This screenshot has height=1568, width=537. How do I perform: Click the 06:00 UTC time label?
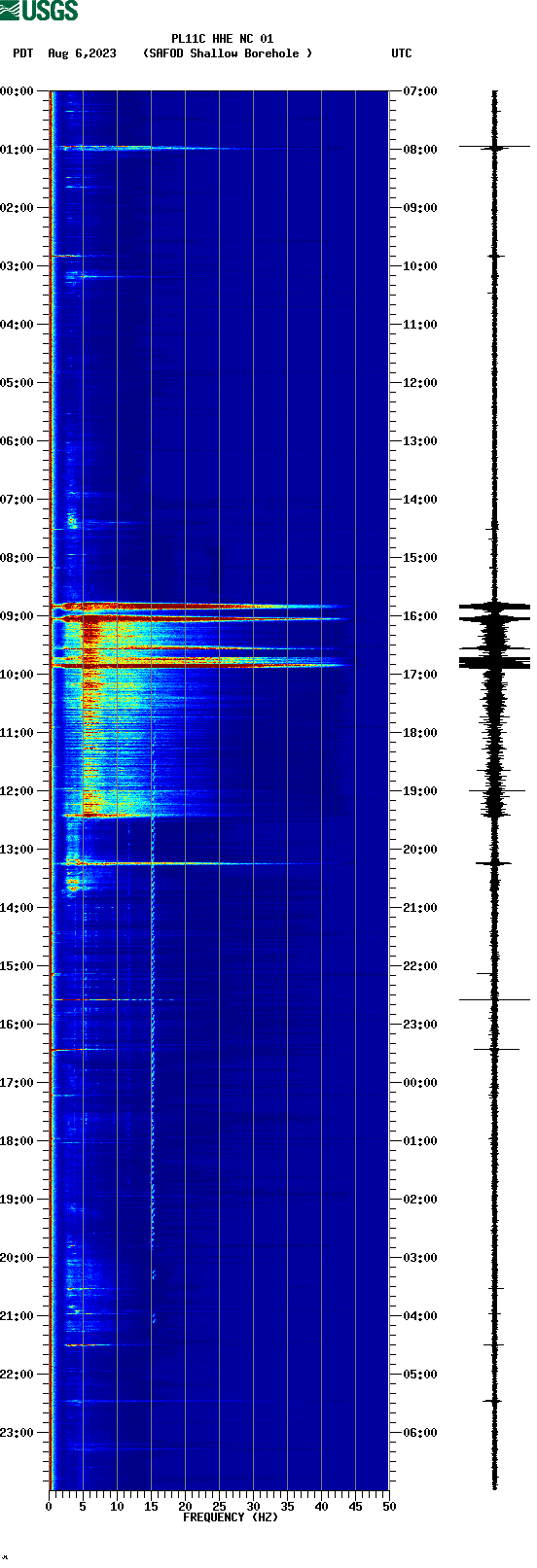pyautogui.click(x=420, y=1433)
